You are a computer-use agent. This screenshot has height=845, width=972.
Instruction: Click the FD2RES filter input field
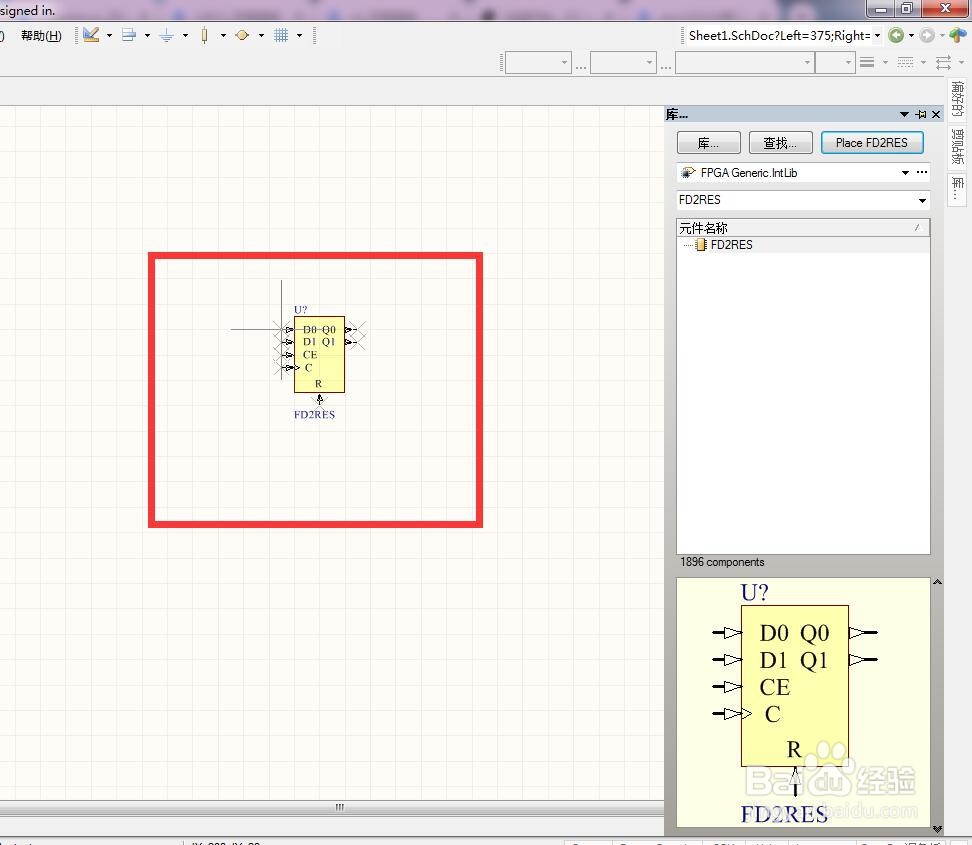(x=797, y=200)
